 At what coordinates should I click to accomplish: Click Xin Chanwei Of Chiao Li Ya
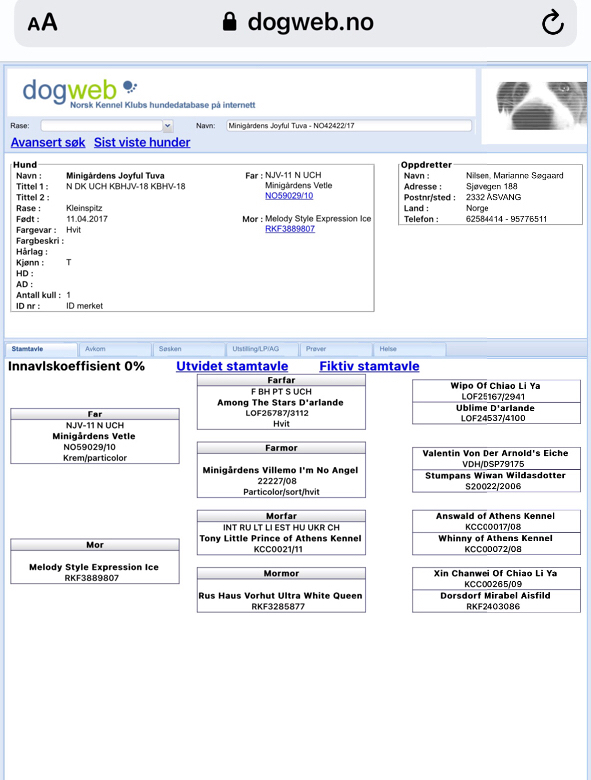pos(495,573)
